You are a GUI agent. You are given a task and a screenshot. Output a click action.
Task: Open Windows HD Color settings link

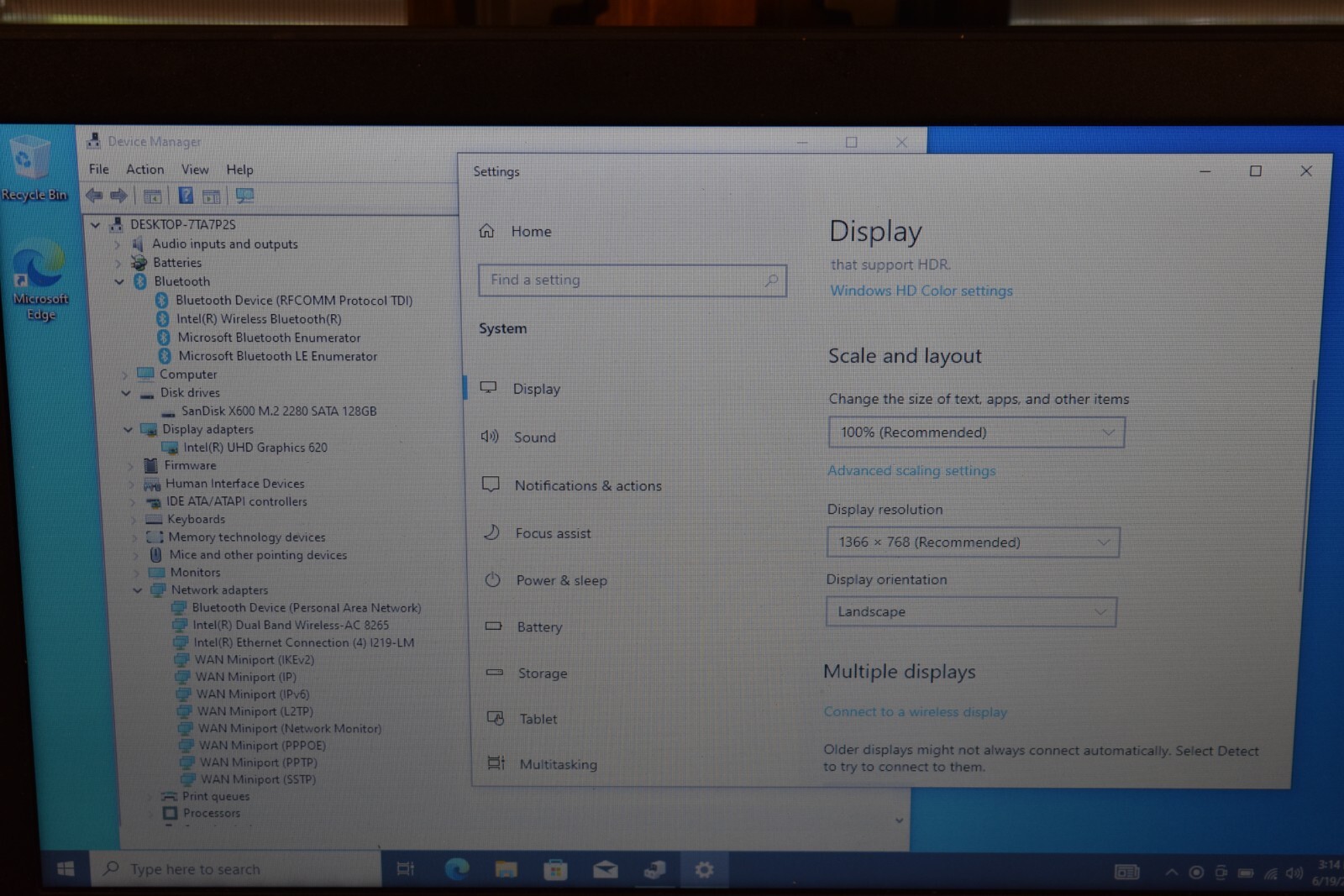click(x=921, y=291)
